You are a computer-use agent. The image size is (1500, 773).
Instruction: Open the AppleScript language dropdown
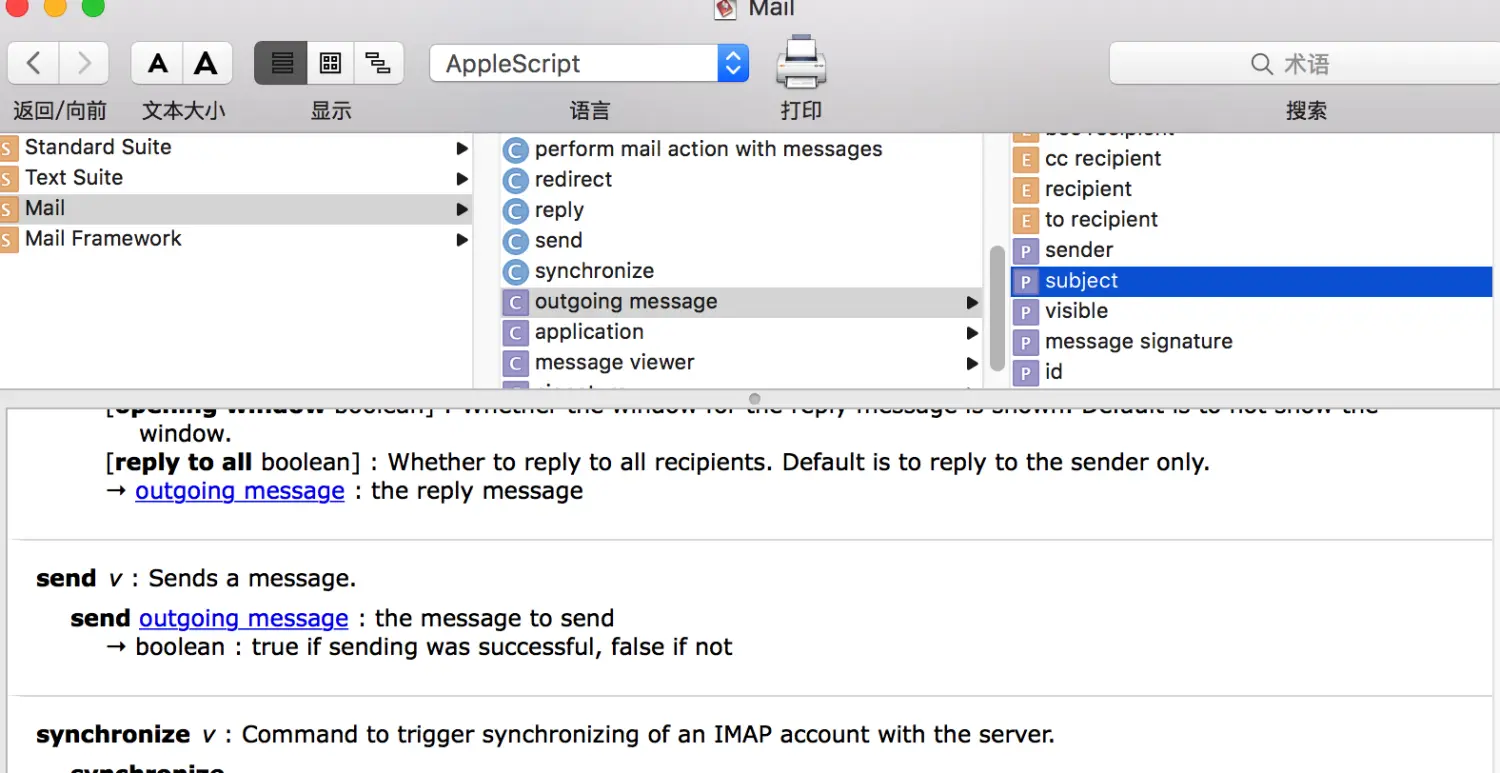[589, 64]
